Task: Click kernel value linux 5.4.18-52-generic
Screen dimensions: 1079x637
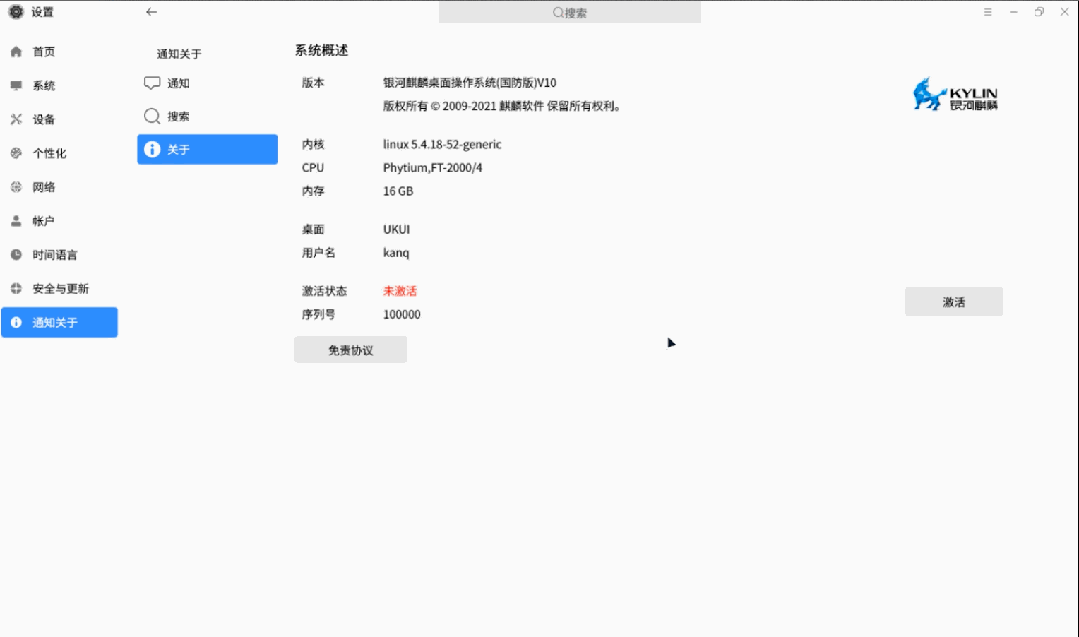Action: pyautogui.click(x=442, y=144)
